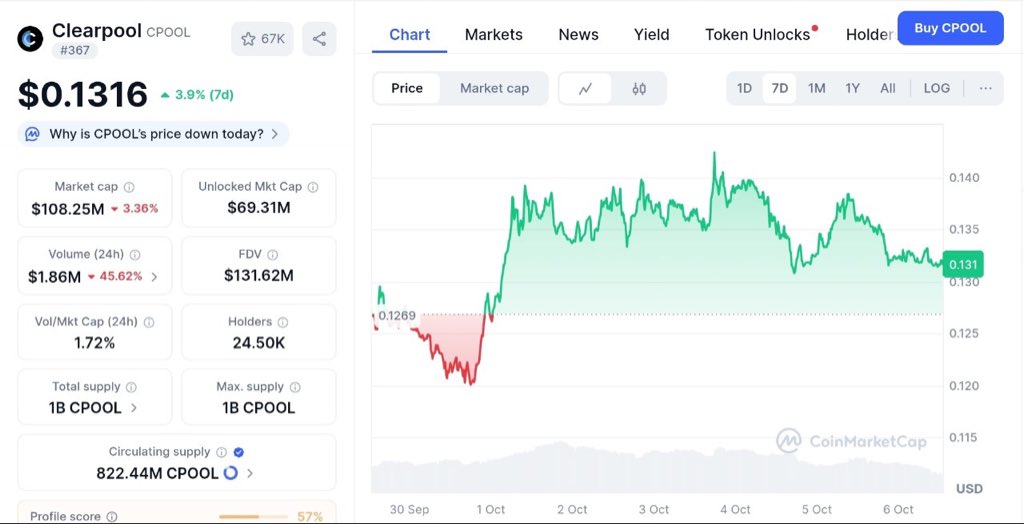Viewport: 1024px width, 524px height.
Task: Open the Token Unlocks tab
Action: tap(758, 35)
